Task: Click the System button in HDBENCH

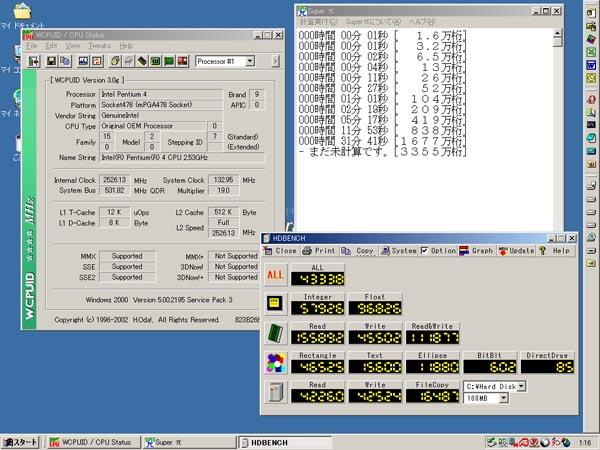Action: pos(399,251)
